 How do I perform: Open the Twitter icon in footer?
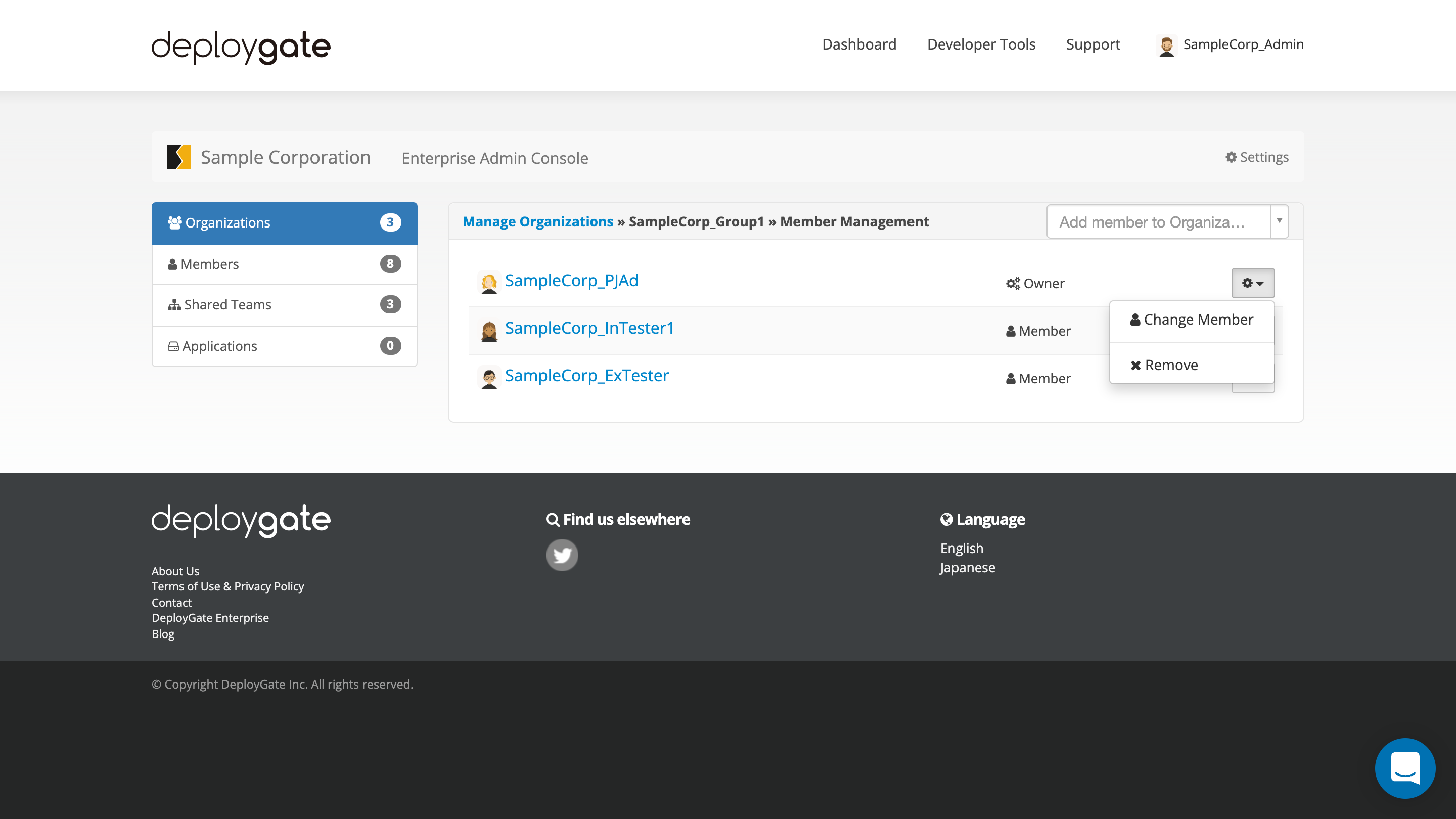tap(562, 555)
